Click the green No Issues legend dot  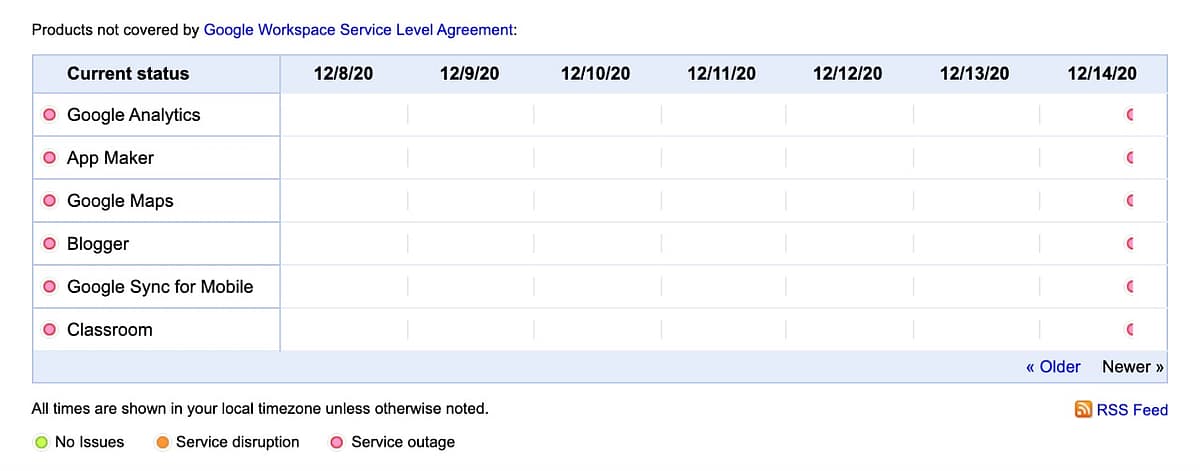(41, 442)
